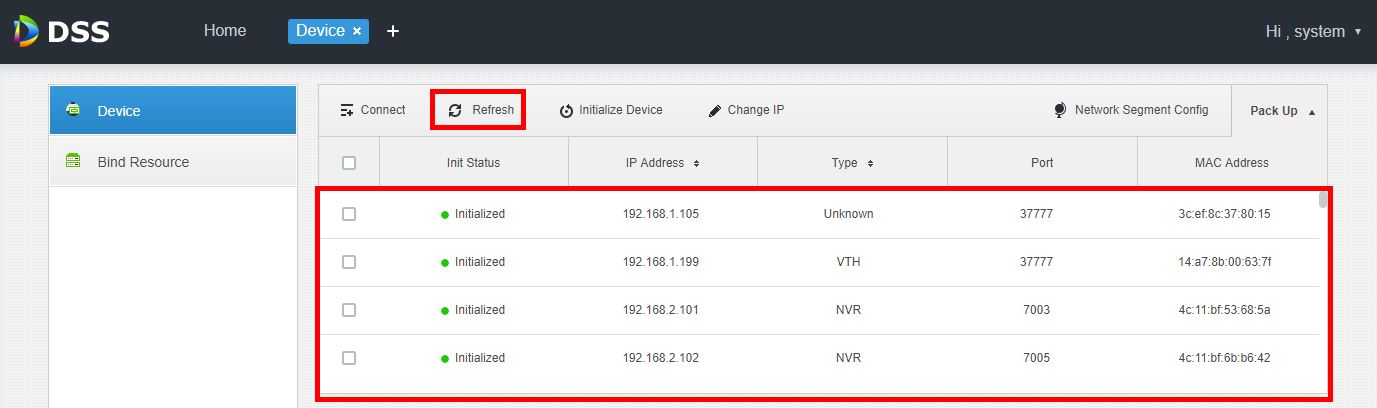Check the box for 192.168.1.199 VTH
The image size is (1377, 408).
point(349,262)
